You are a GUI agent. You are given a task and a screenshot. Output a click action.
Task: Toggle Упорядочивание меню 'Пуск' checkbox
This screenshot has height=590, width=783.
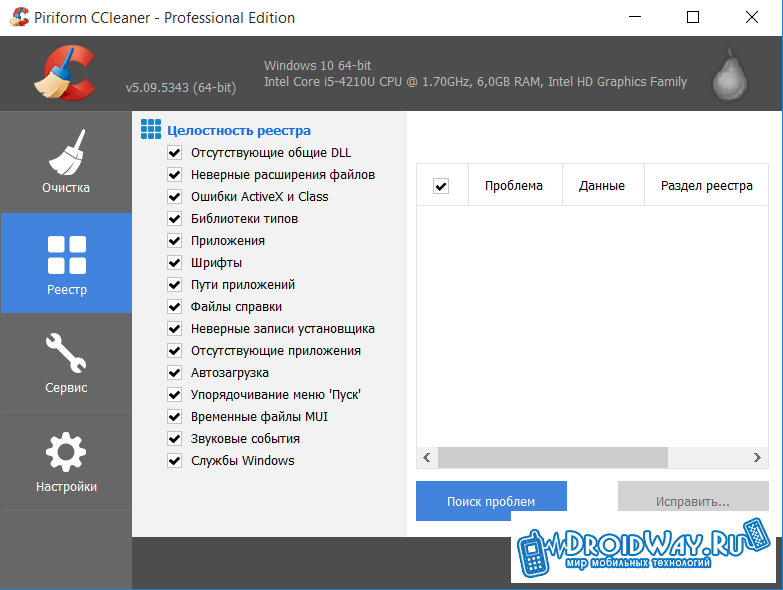(174, 394)
